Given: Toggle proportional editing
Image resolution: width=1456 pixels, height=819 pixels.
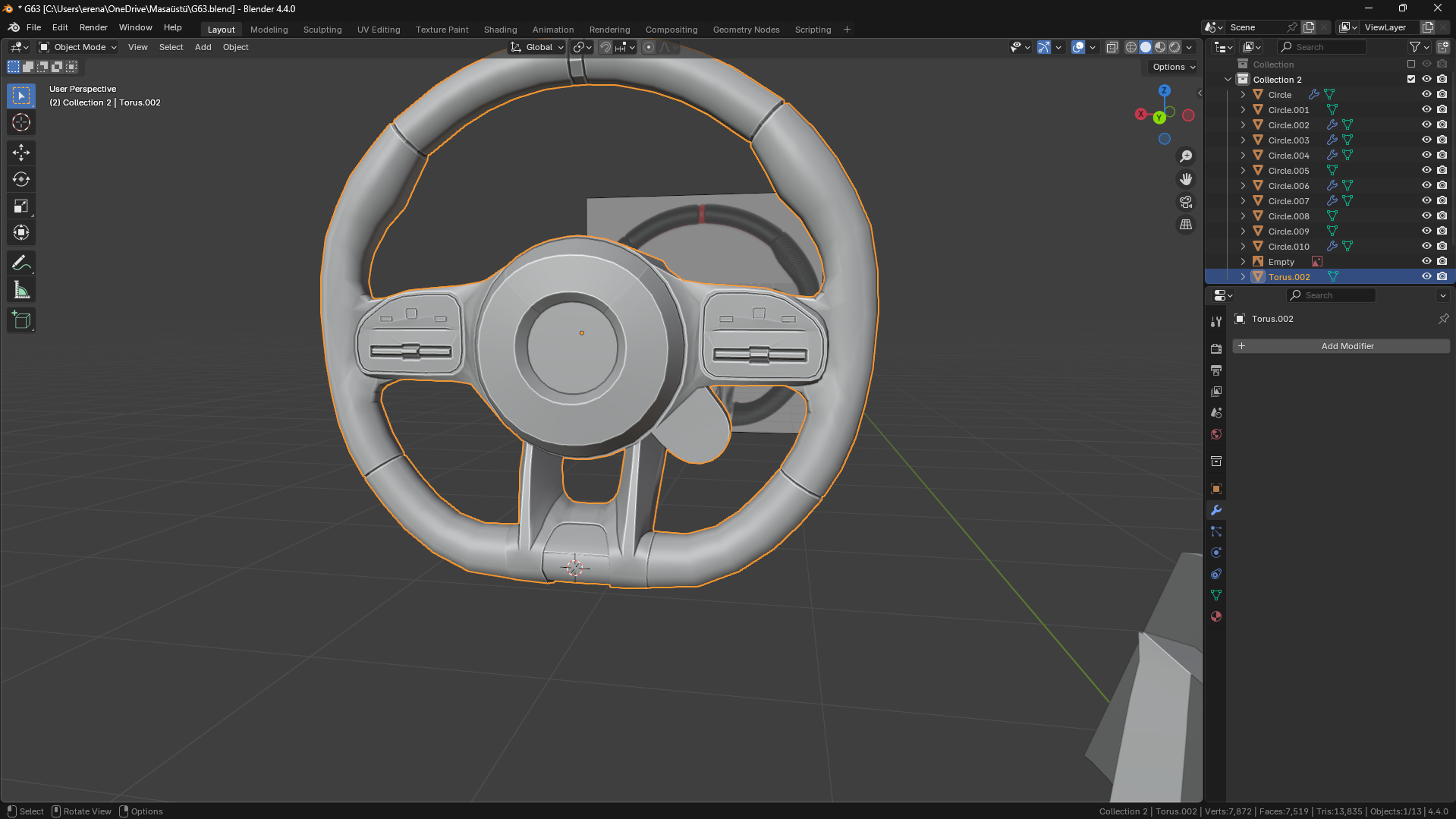Looking at the screenshot, I should tap(649, 47).
